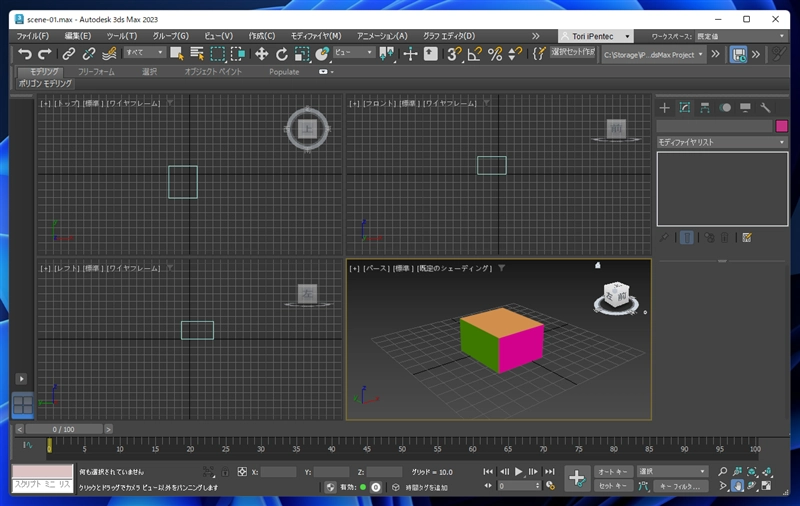Open the Modify command panel tab

[685, 108]
